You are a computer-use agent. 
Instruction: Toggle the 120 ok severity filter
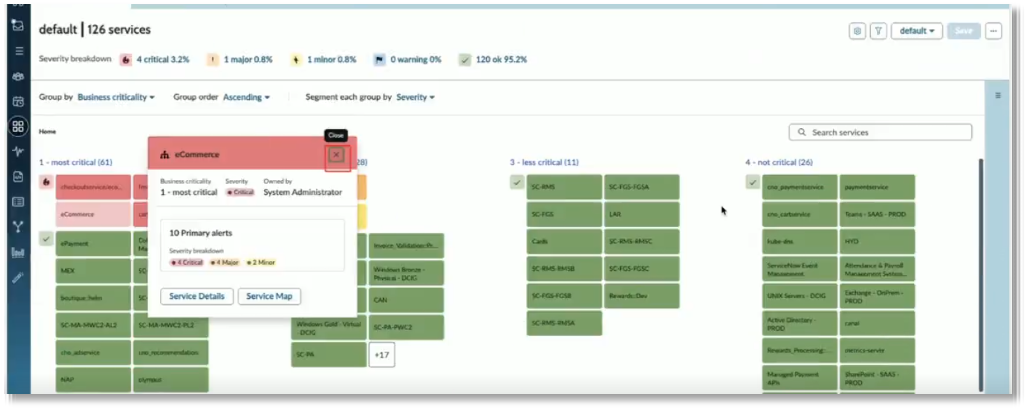(x=493, y=60)
